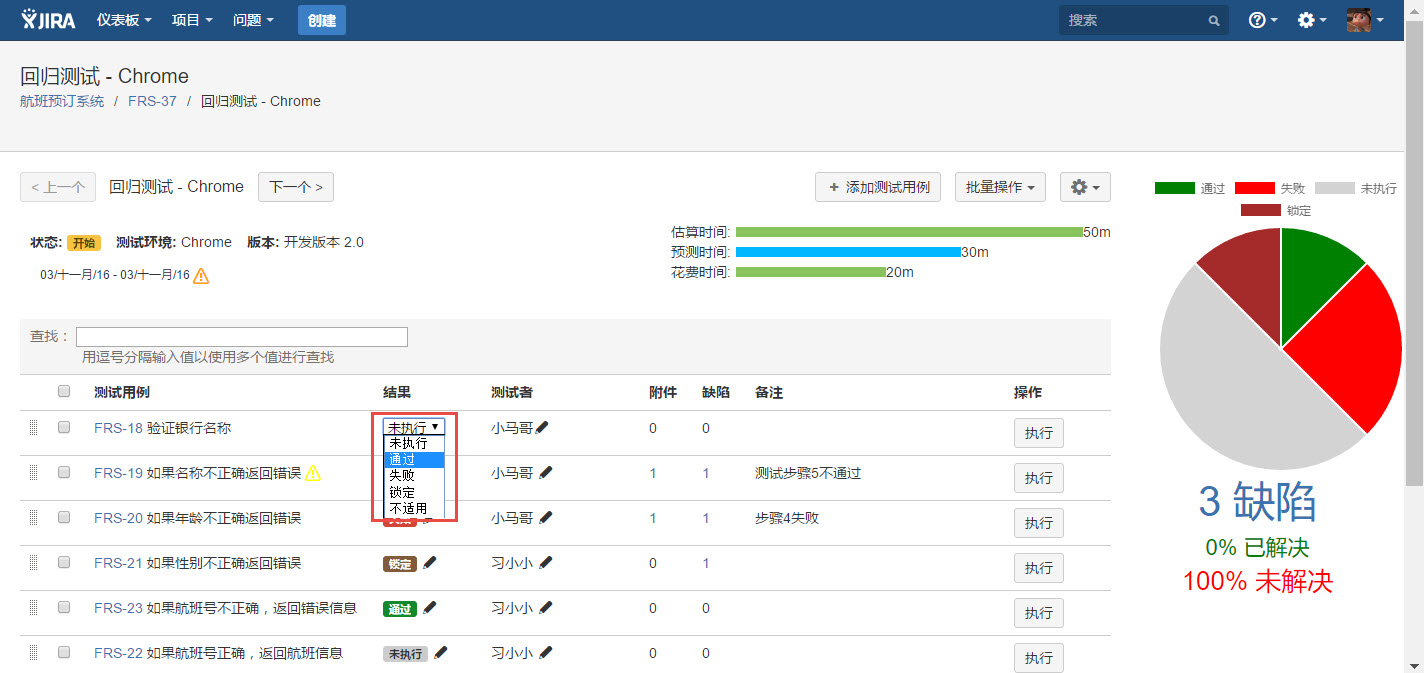Check the FRS-21 row checkbox
The image size is (1424, 673).
(x=64, y=562)
